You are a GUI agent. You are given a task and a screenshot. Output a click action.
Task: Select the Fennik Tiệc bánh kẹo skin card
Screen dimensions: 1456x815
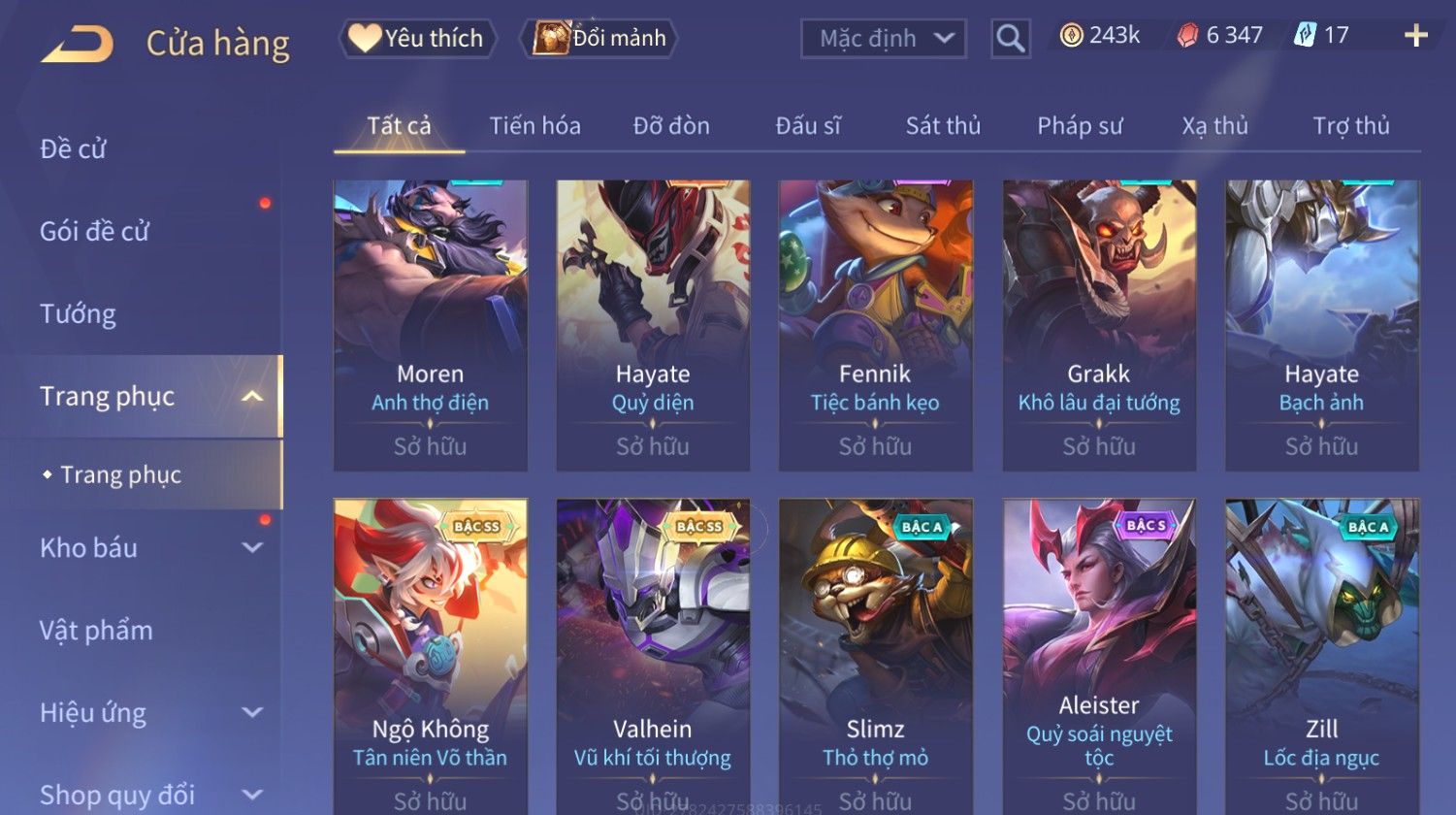click(876, 325)
